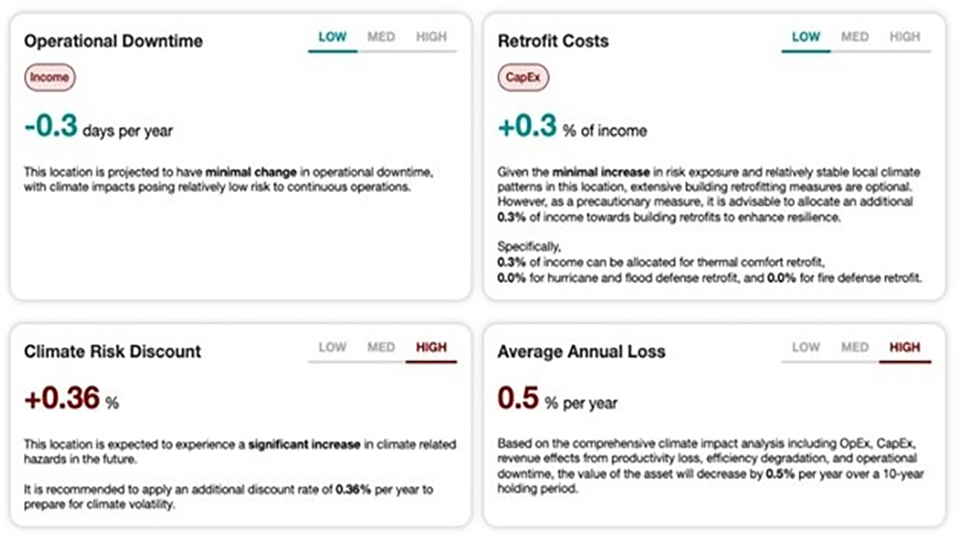Select LOW tab in Retrofit Costs card
The height and width of the screenshot is (540, 960).
(806, 38)
